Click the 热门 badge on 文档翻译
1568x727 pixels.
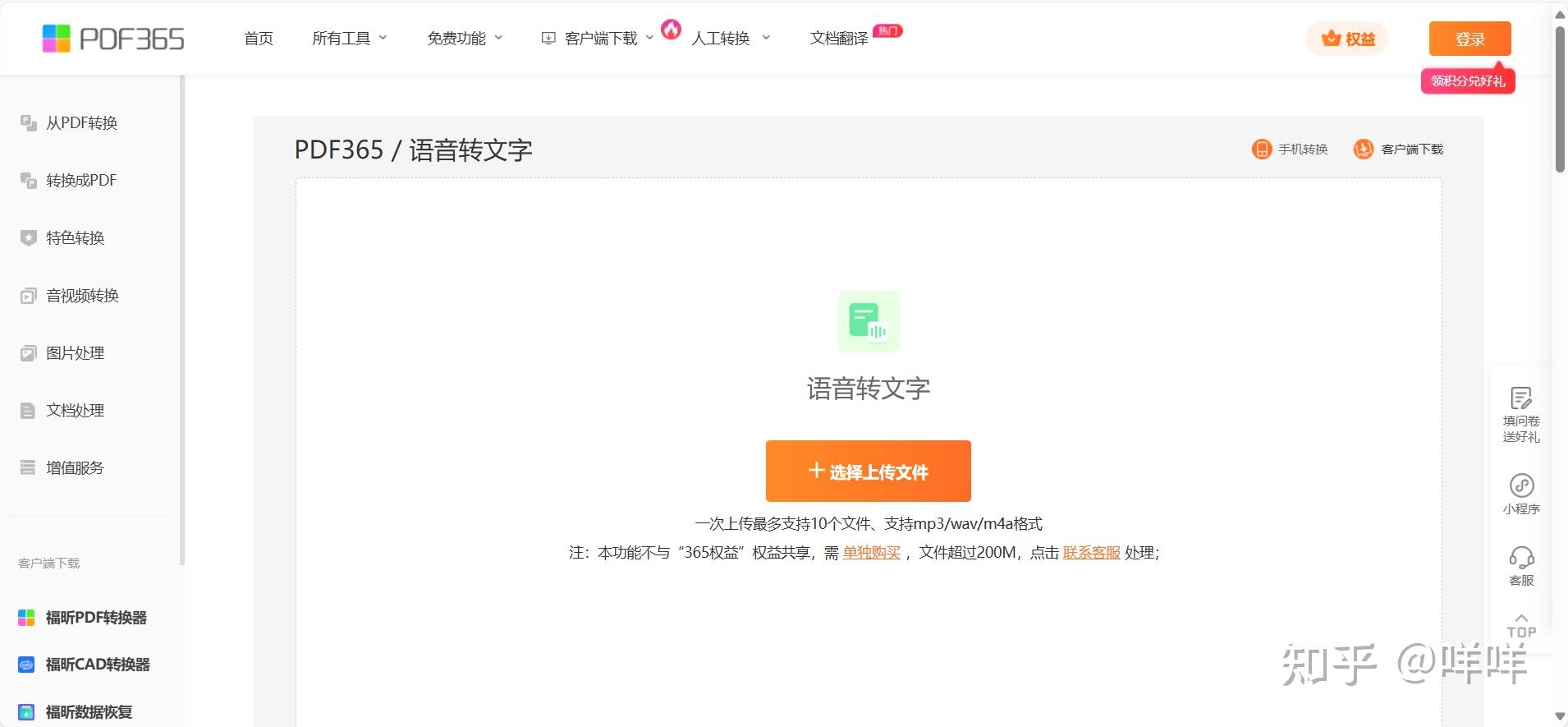(887, 30)
